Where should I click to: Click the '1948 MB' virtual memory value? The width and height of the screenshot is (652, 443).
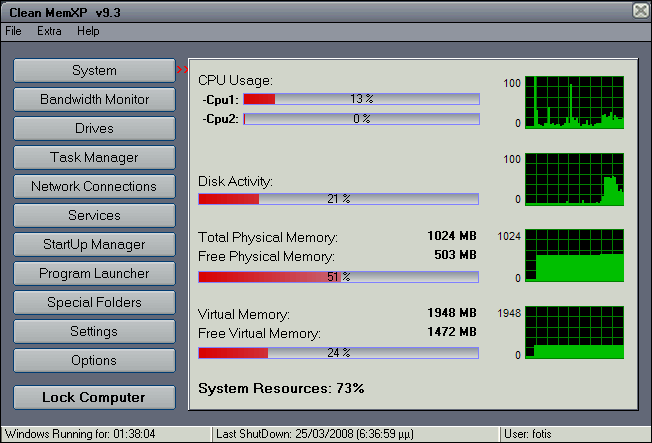click(x=452, y=313)
